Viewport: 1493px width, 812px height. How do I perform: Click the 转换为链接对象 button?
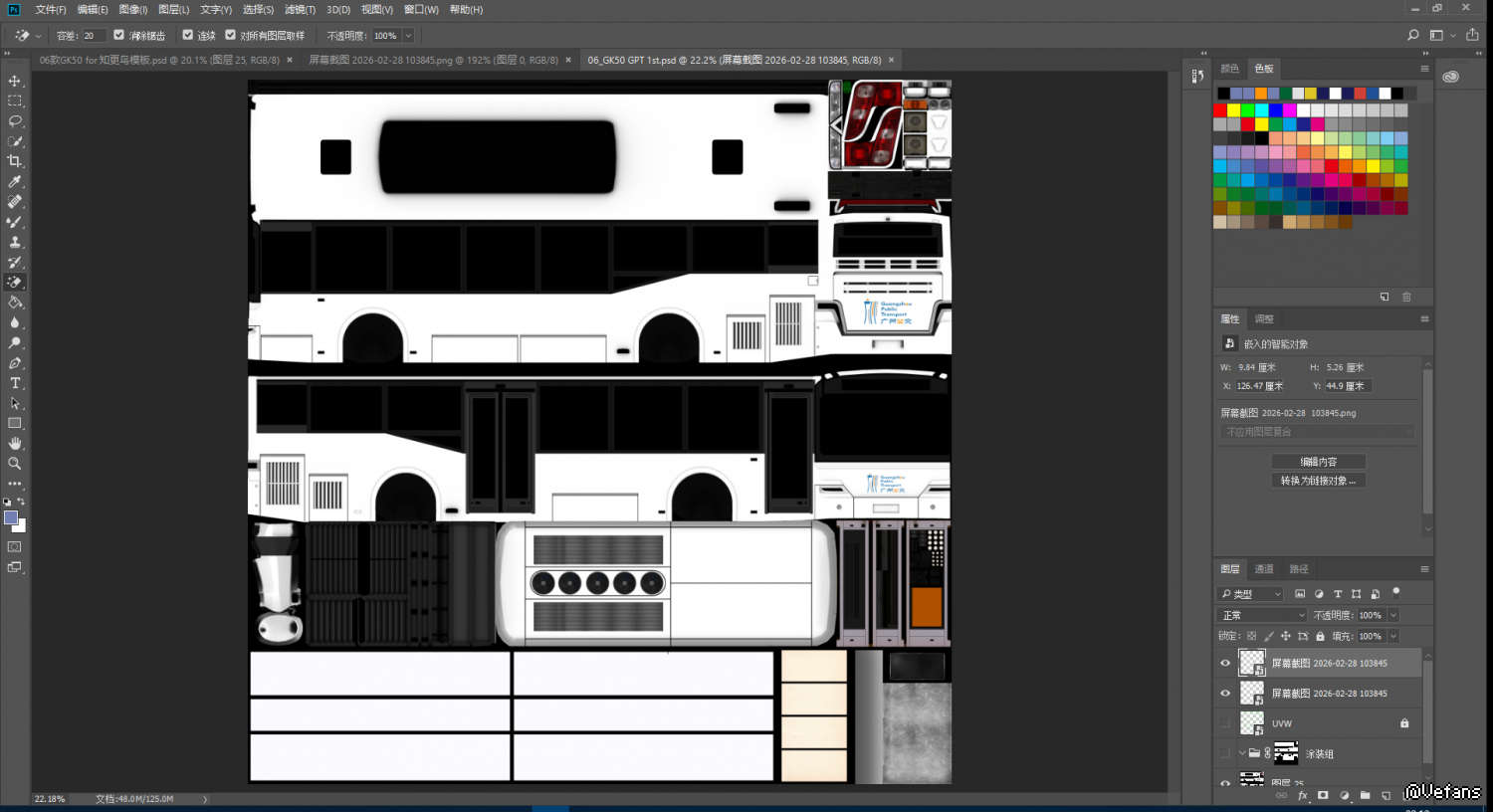(1318, 481)
